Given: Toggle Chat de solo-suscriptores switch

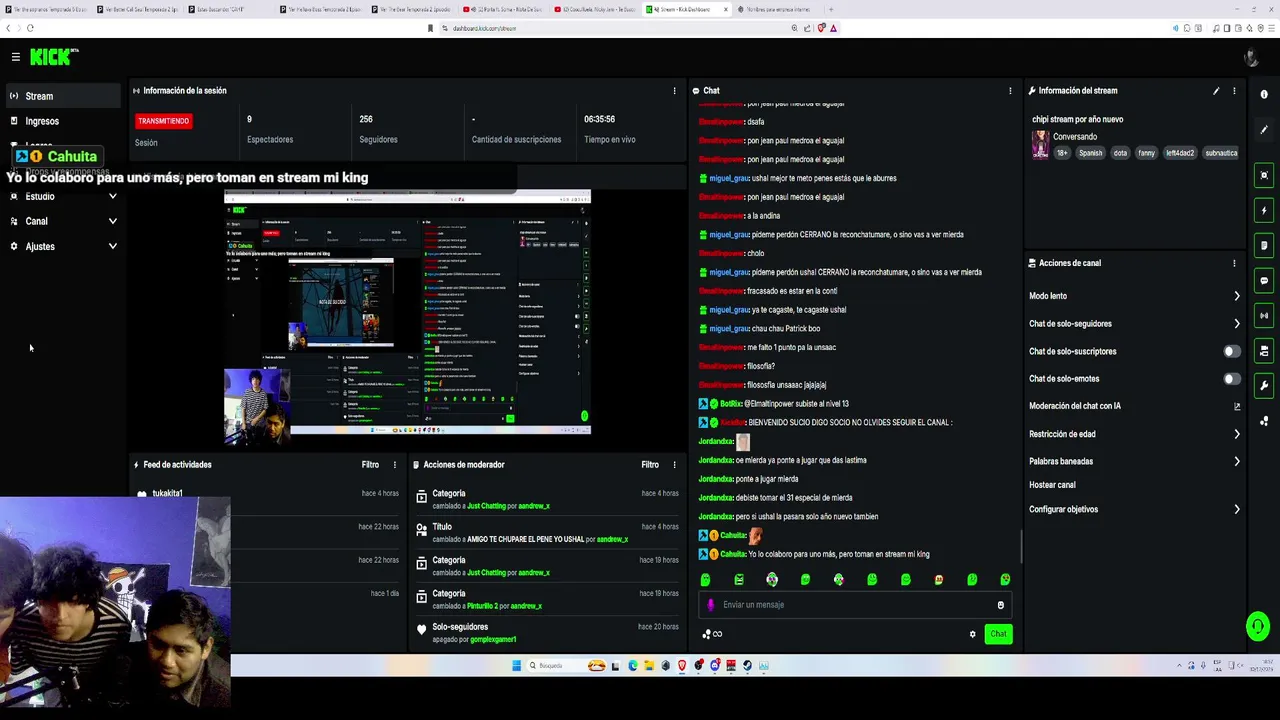Looking at the screenshot, I should click(x=1232, y=351).
